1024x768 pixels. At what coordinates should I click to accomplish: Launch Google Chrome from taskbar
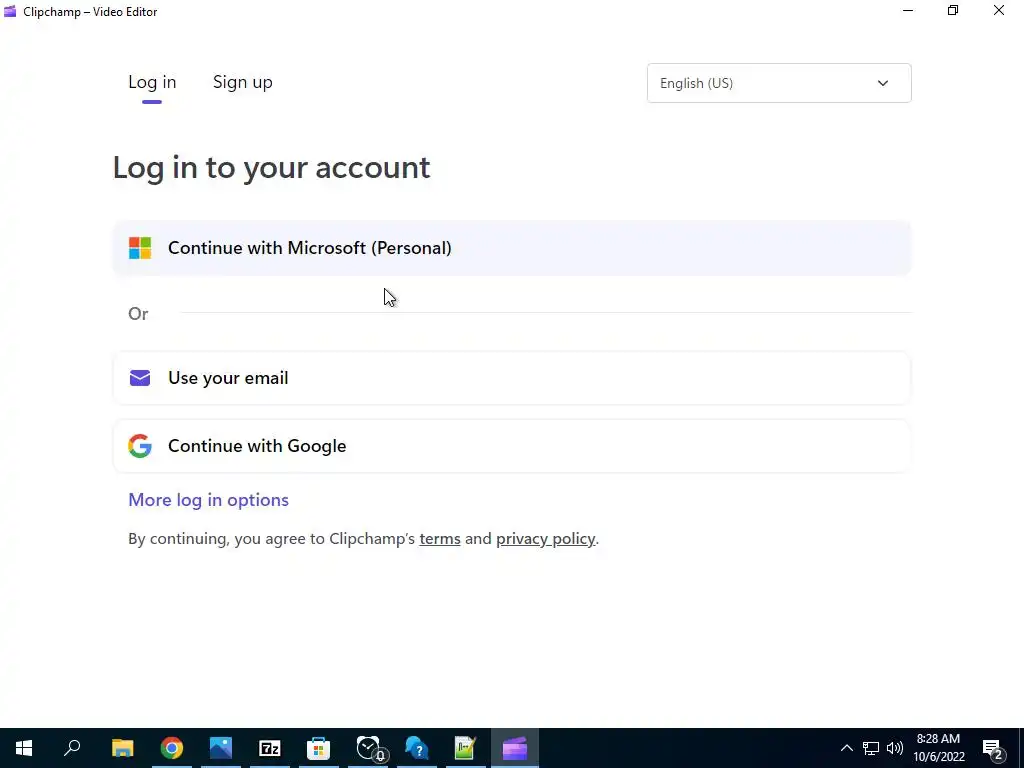coord(172,748)
